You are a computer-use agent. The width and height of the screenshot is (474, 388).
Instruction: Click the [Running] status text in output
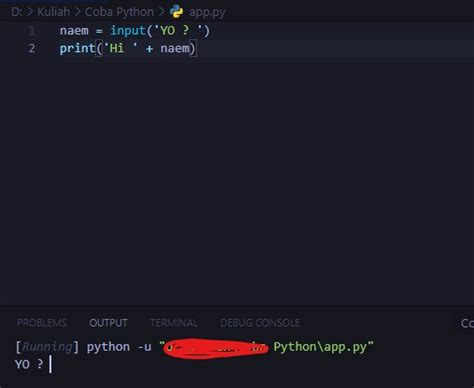47,347
